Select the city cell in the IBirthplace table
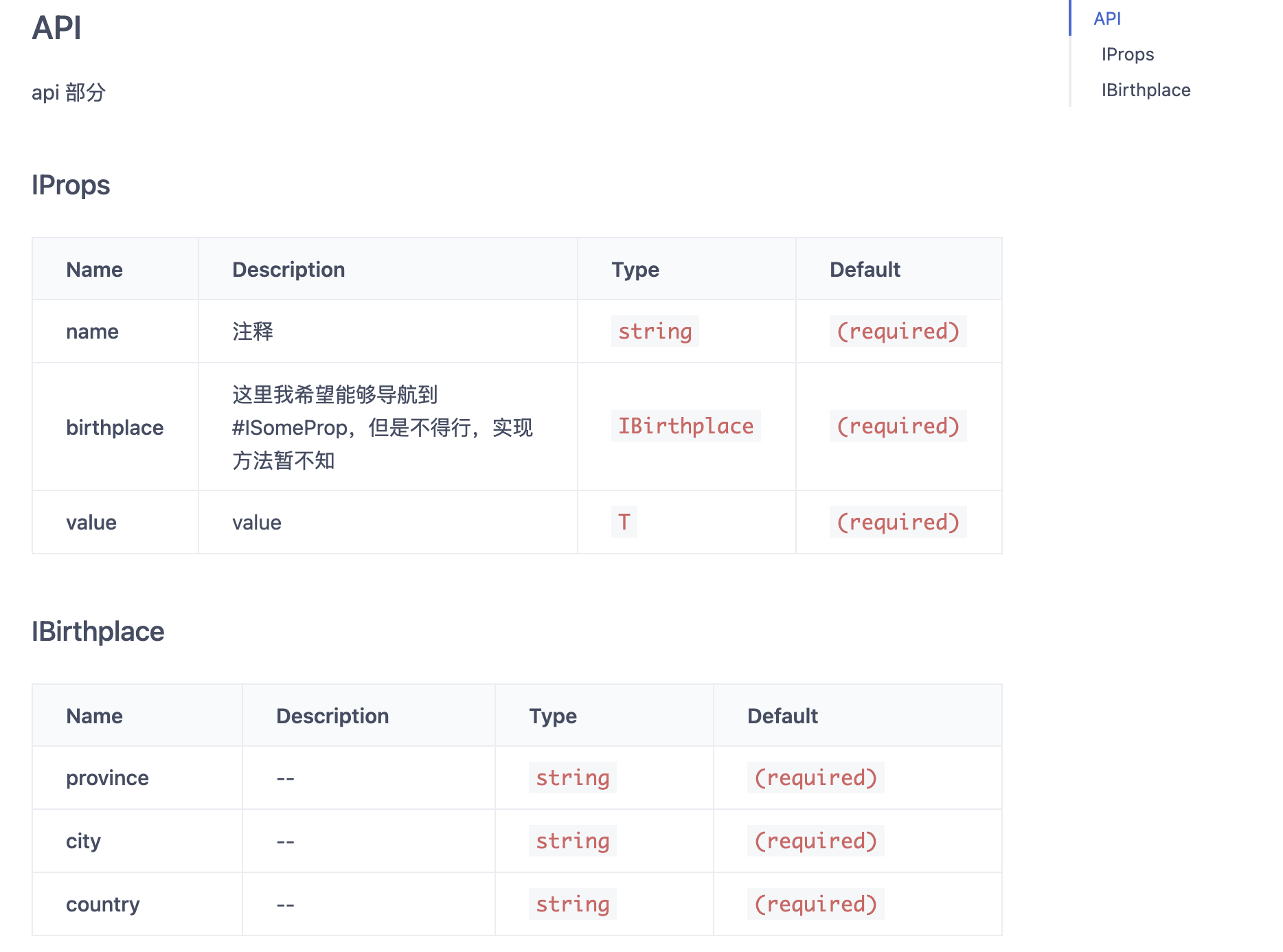Image resolution: width=1283 pixels, height=952 pixels. (82, 841)
